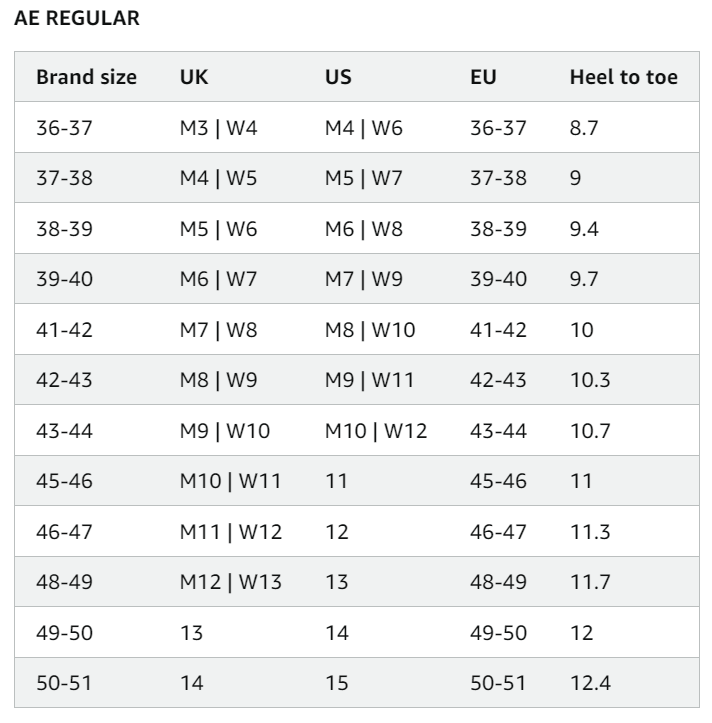
Task: Select US size M10 | W12 cell
Action: [x=375, y=431]
